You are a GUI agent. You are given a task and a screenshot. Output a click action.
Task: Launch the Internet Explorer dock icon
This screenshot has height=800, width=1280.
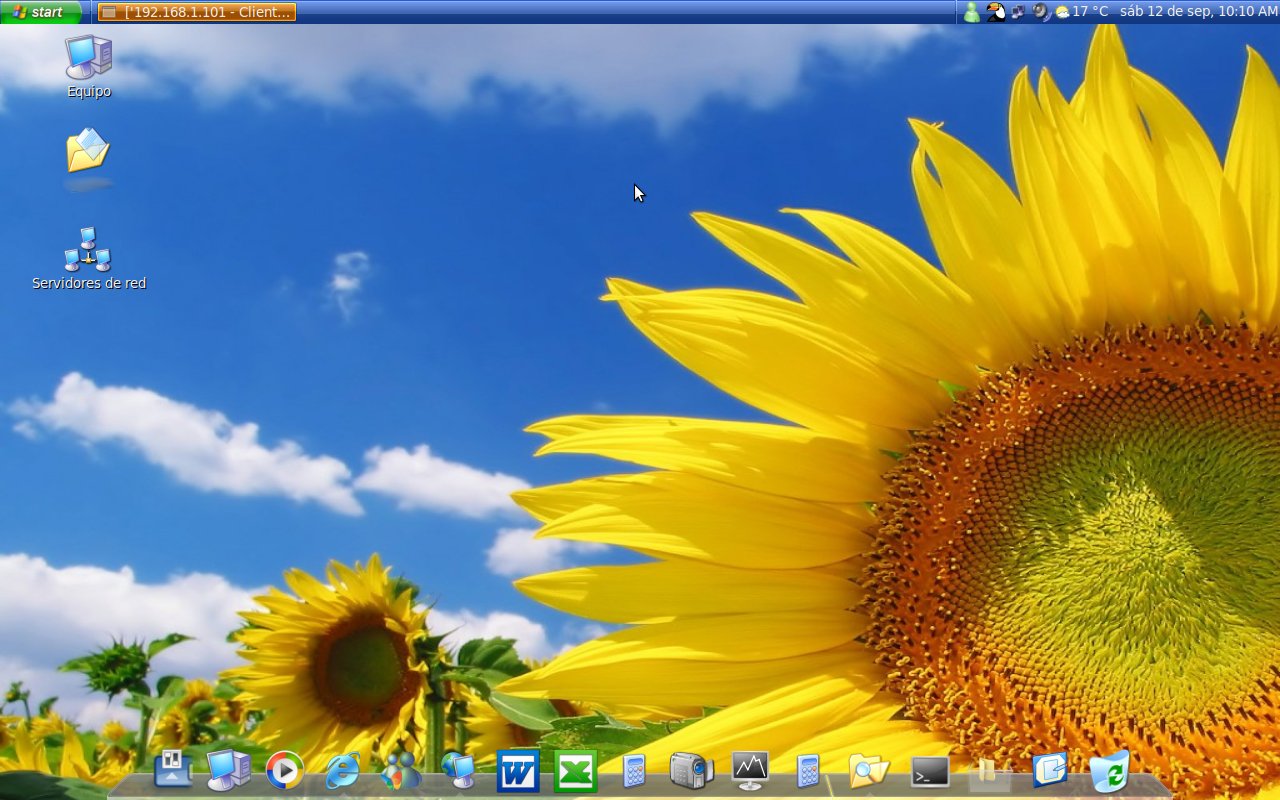click(x=342, y=770)
